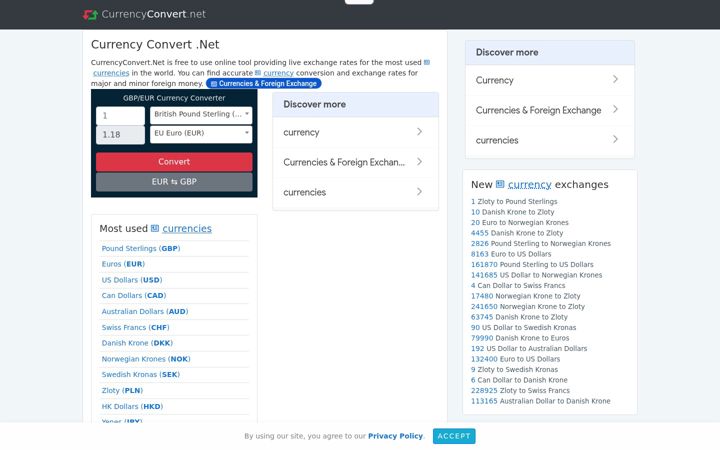This screenshot has width=720, height=450.
Task: Open Norwegian Krones (NOK) in the Most used list
Action: 146,359
